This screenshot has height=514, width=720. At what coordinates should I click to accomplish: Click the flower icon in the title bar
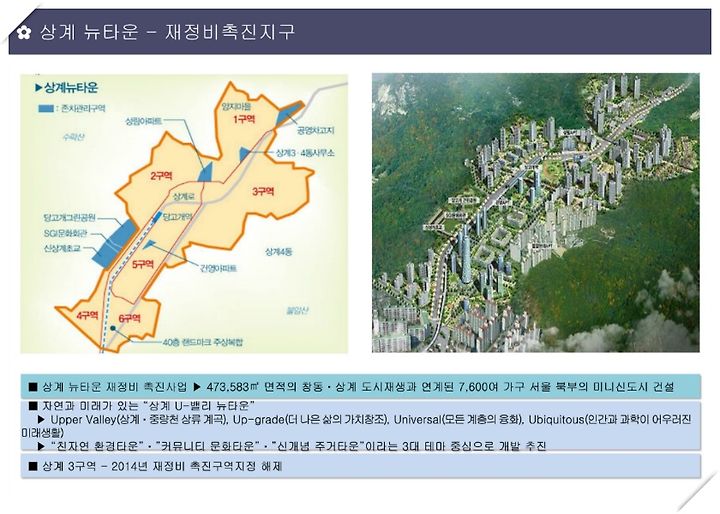[x=24, y=32]
